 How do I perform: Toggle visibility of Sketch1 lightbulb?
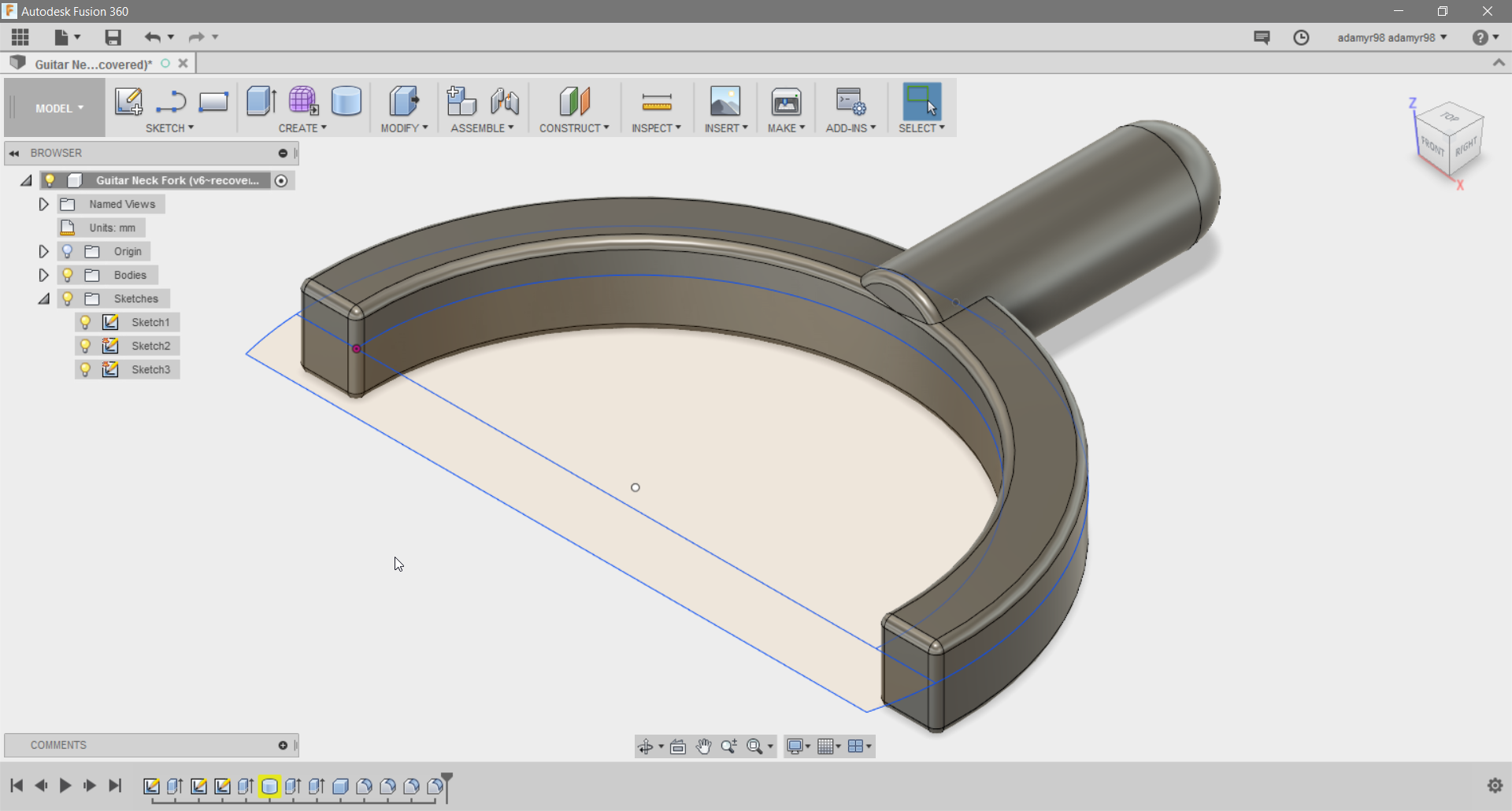click(x=85, y=322)
